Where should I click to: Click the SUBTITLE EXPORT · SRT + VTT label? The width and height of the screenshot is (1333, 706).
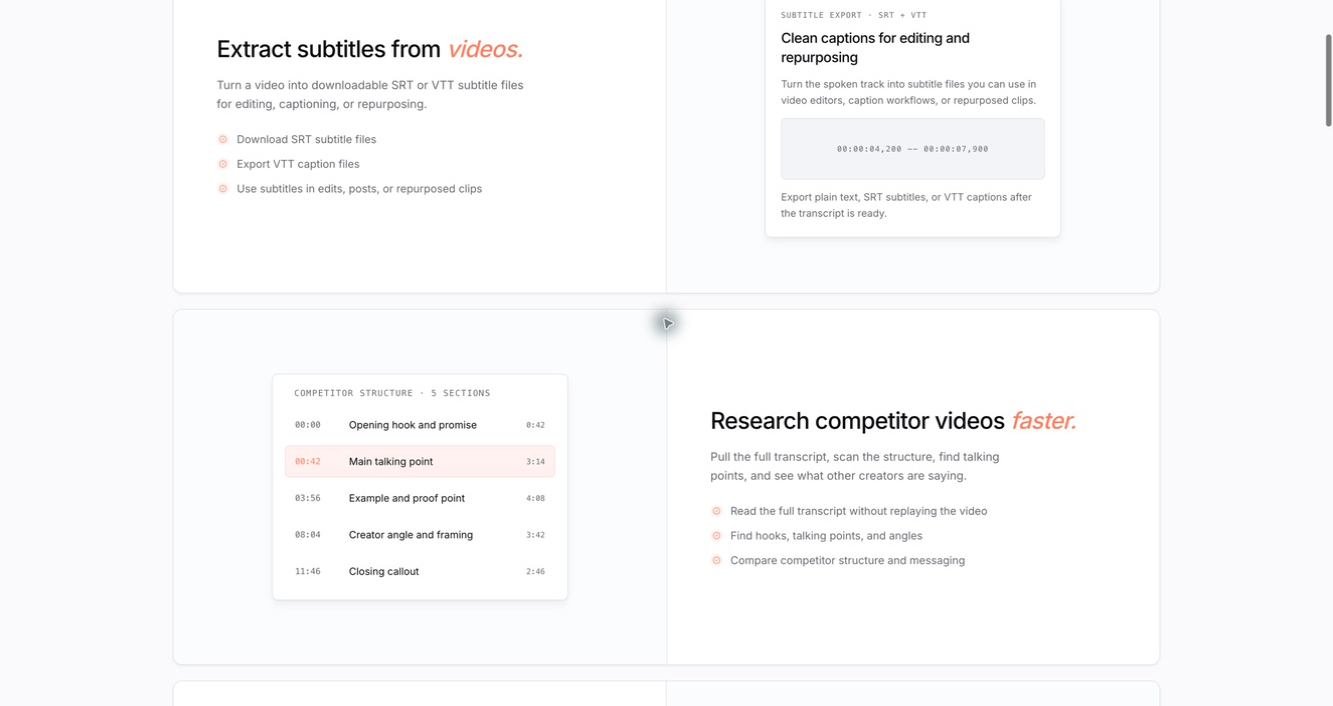(854, 15)
